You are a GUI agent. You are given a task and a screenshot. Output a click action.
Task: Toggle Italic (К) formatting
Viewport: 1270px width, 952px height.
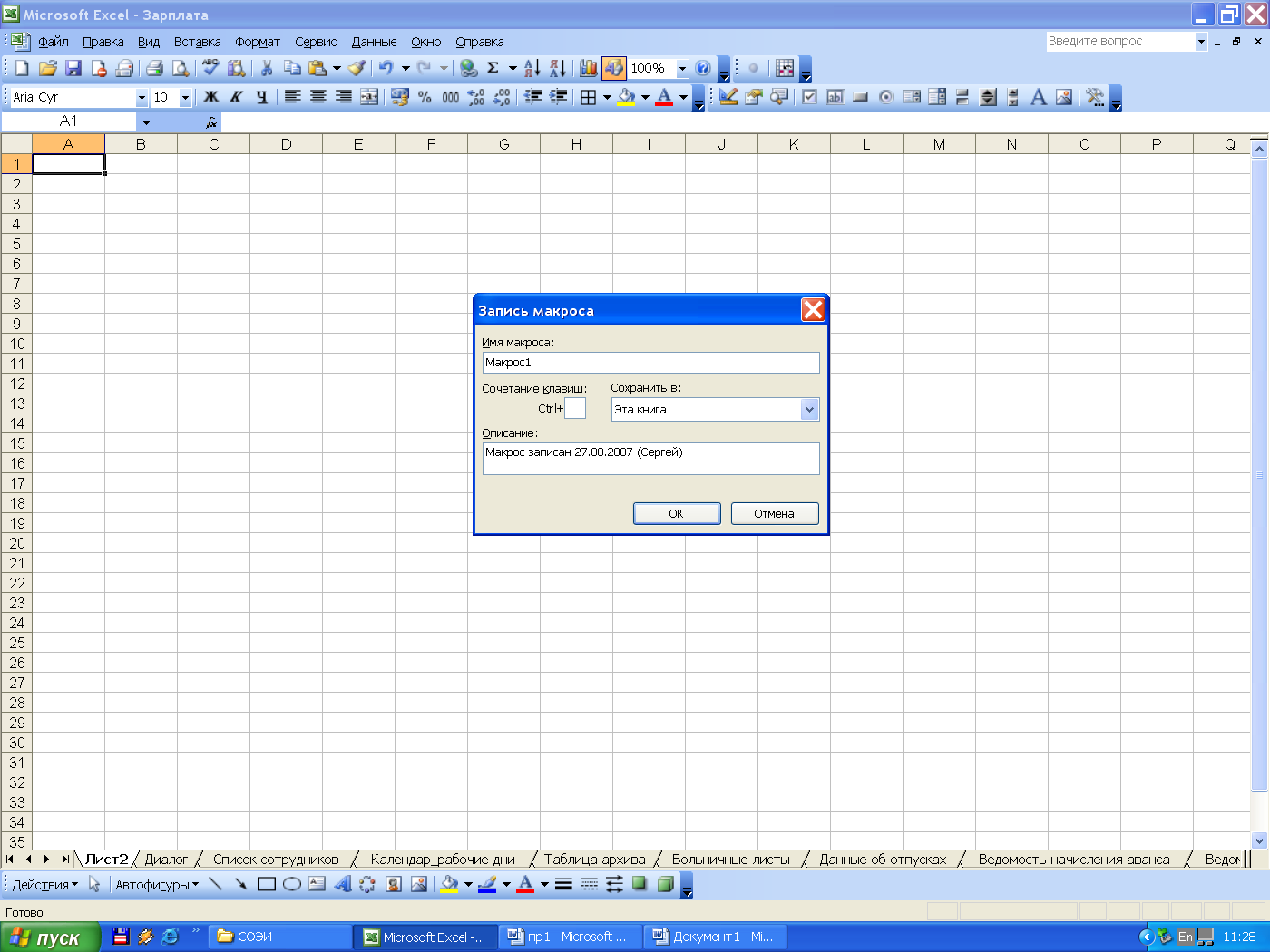click(x=237, y=97)
